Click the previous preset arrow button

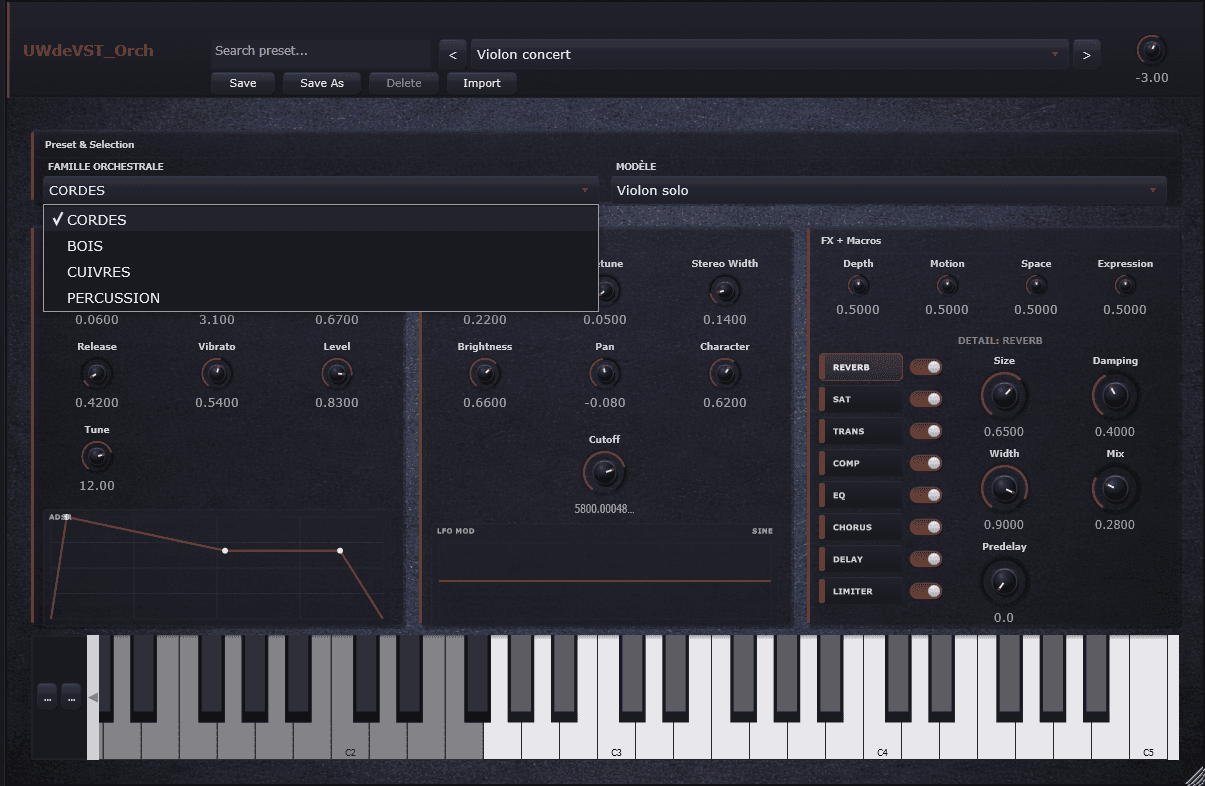point(452,54)
